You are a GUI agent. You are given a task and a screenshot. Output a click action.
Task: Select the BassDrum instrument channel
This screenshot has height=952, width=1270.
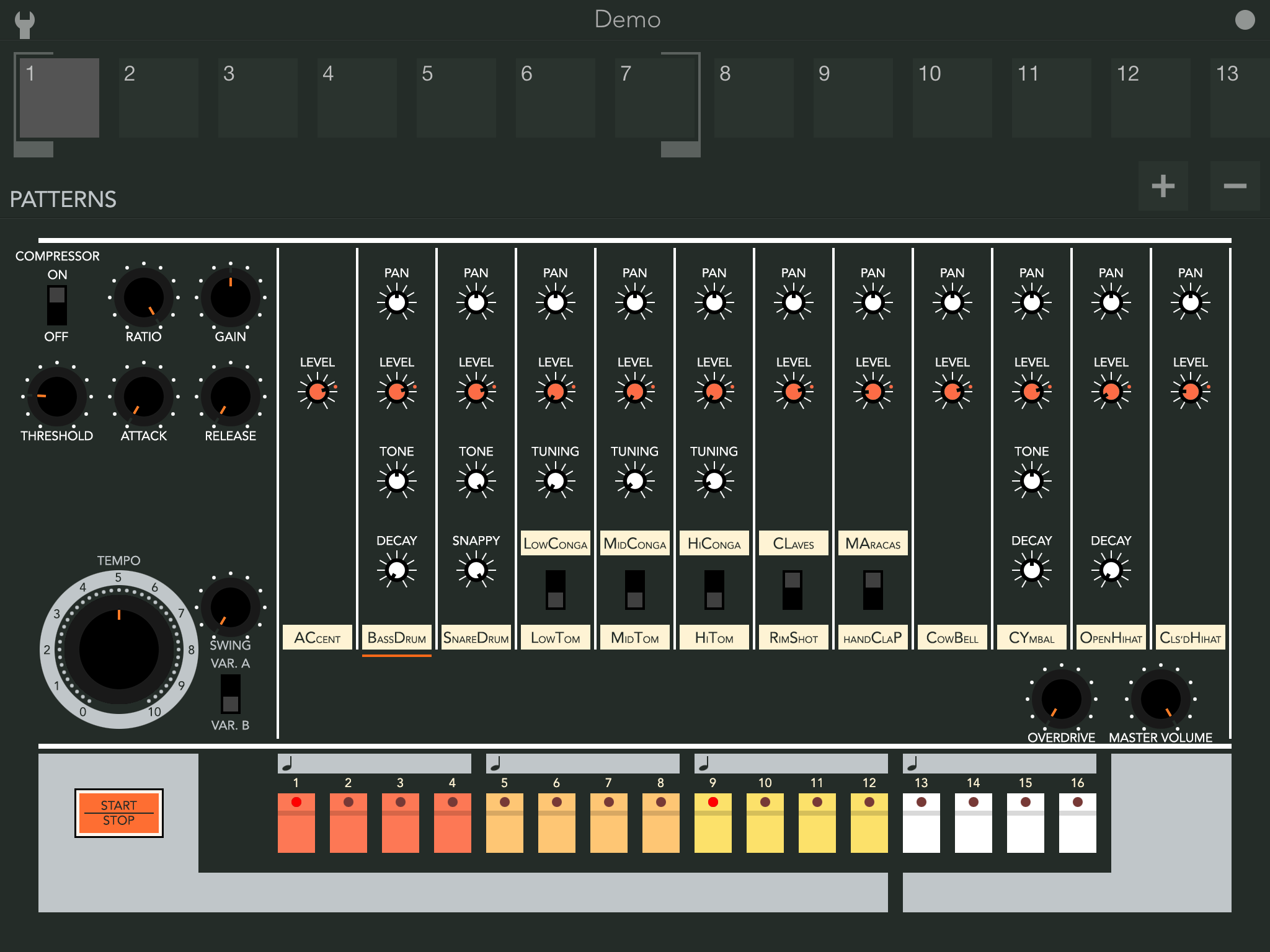(396, 637)
